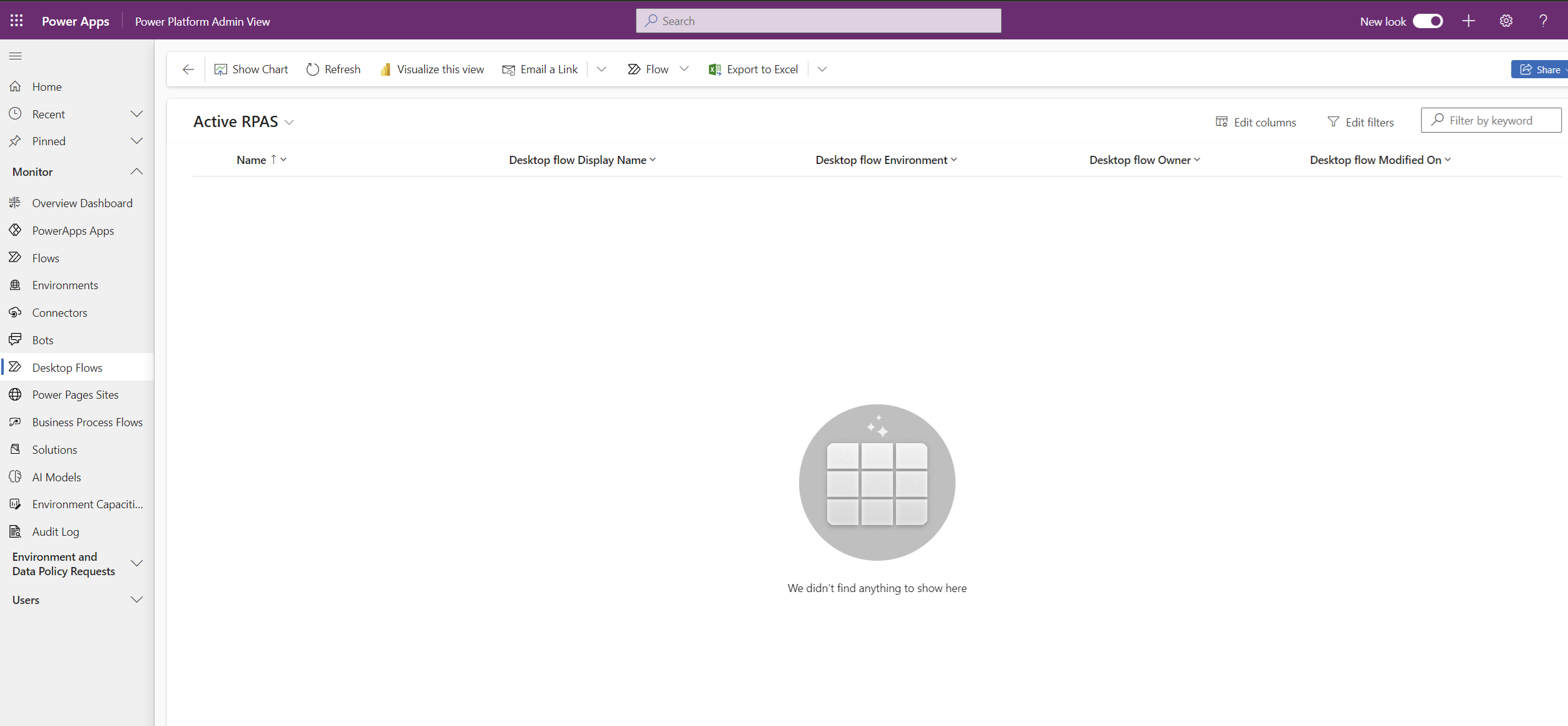Click the Refresh button
Viewport: 1568px width, 726px height.
(x=333, y=69)
